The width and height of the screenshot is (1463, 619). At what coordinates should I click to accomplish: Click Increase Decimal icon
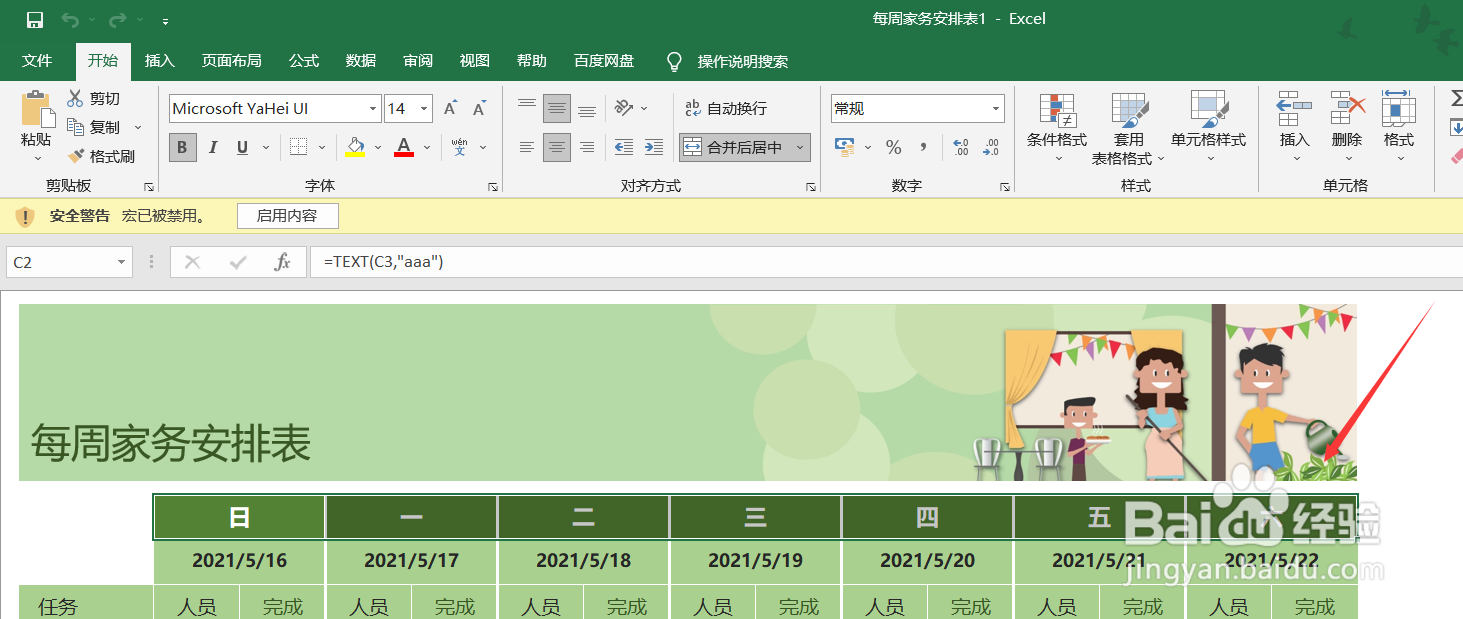click(959, 147)
